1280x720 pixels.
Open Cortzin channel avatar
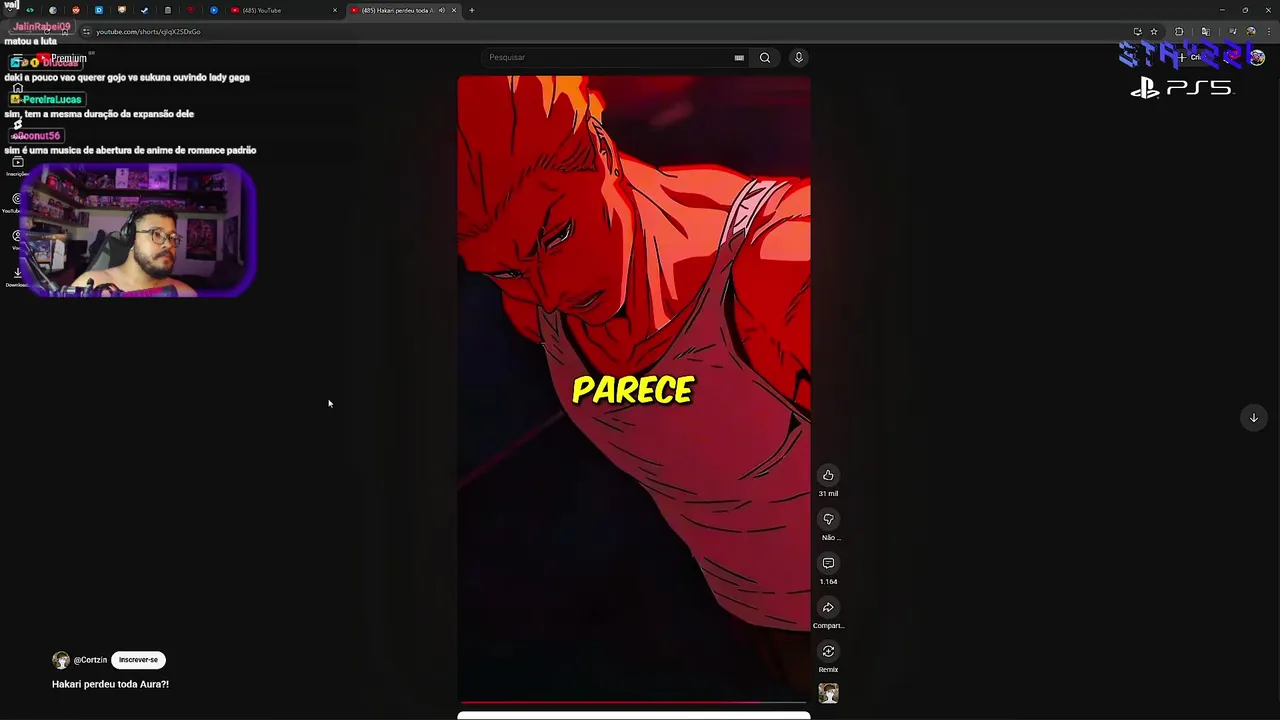point(61,660)
